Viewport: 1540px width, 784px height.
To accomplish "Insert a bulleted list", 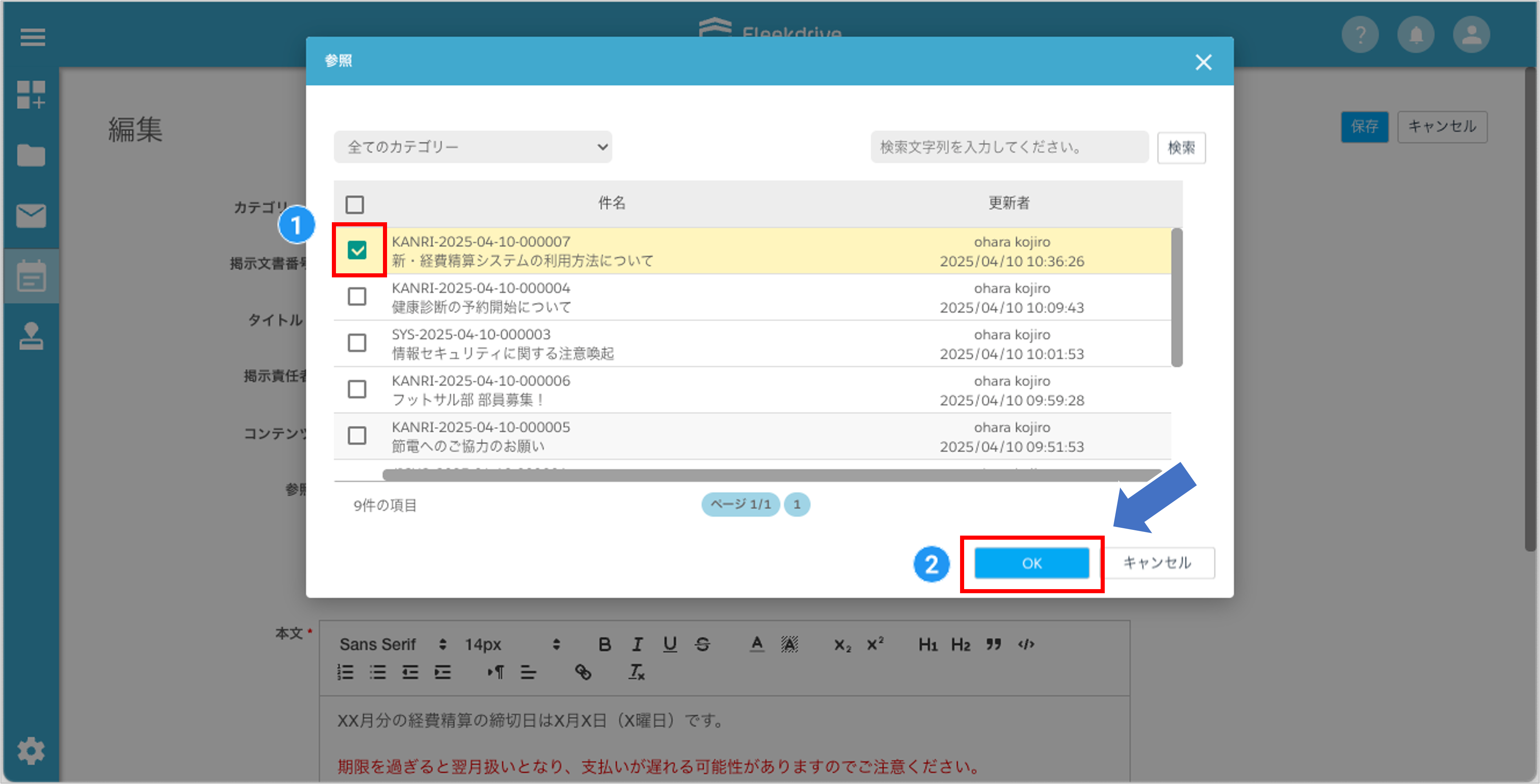I will (x=378, y=672).
